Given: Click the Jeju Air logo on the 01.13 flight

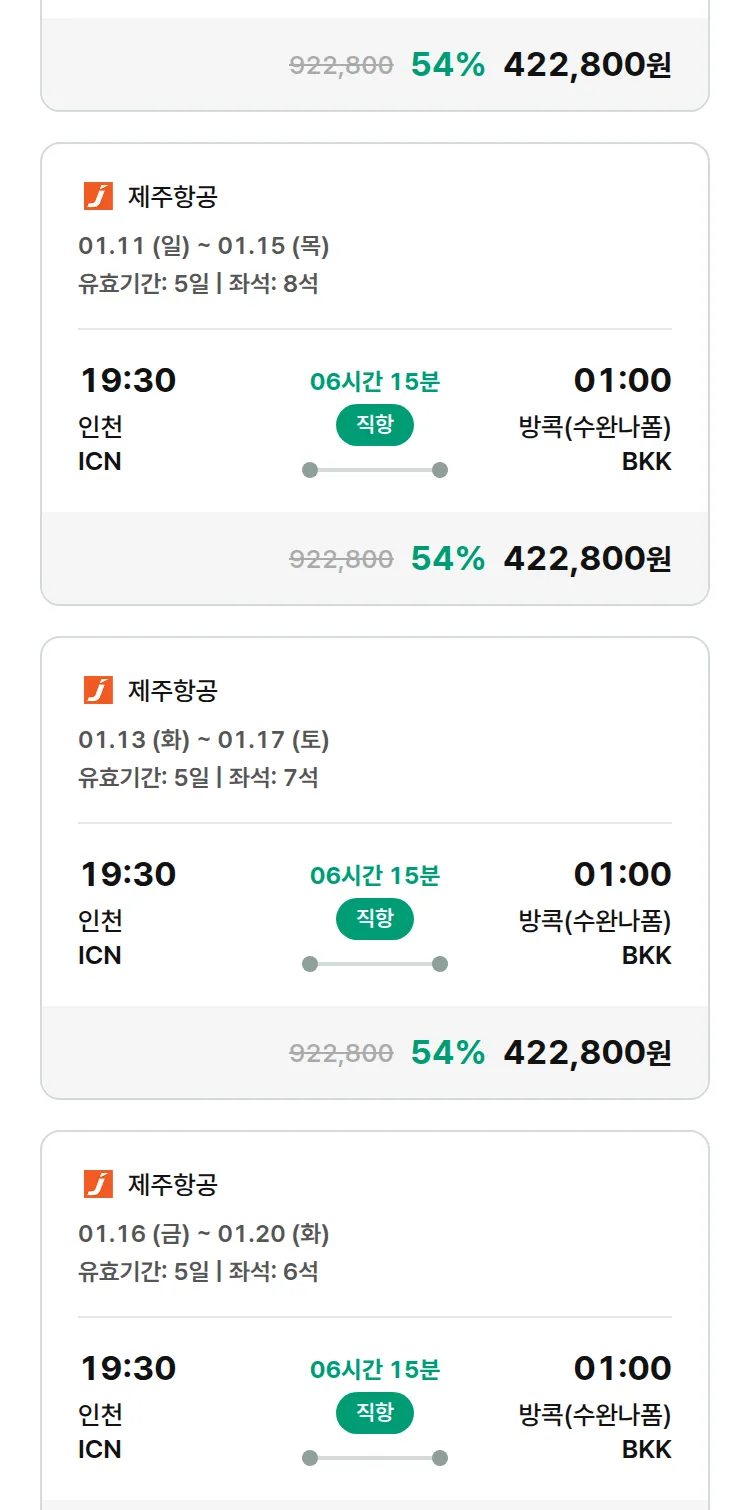Looking at the screenshot, I should point(98,691).
